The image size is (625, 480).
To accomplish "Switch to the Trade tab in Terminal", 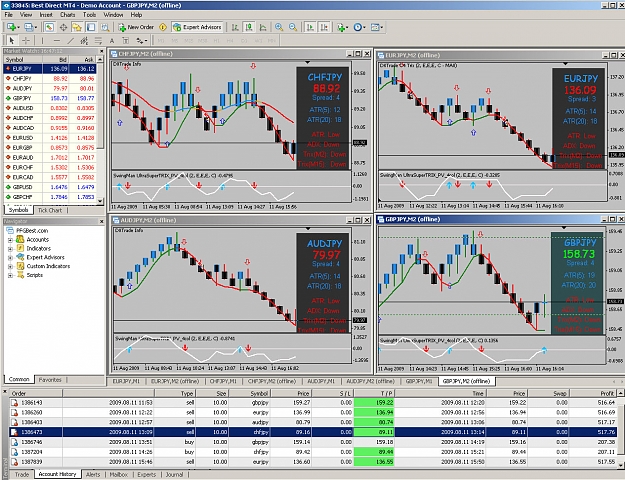I will tap(22, 474).
